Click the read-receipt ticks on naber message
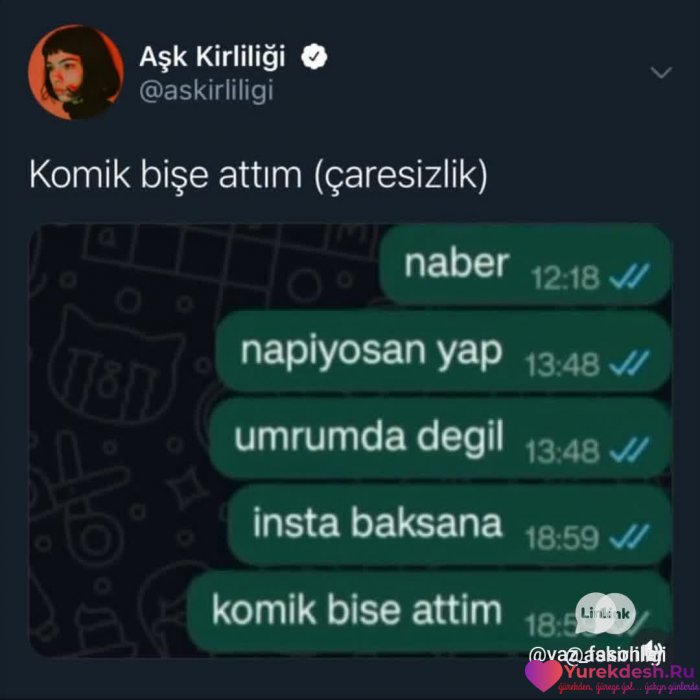 (x=629, y=276)
